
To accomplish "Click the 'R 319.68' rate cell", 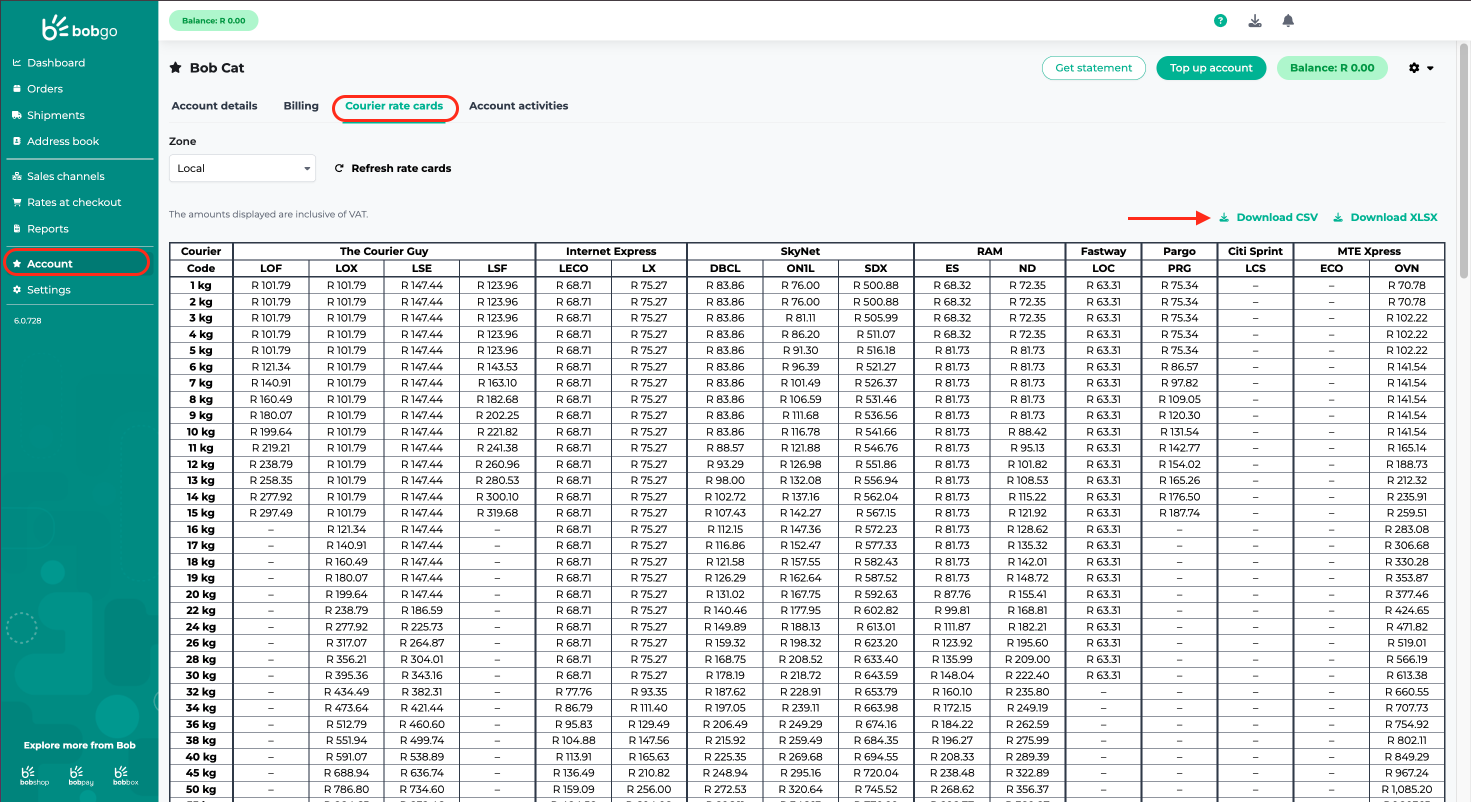I will pyautogui.click(x=498, y=513).
